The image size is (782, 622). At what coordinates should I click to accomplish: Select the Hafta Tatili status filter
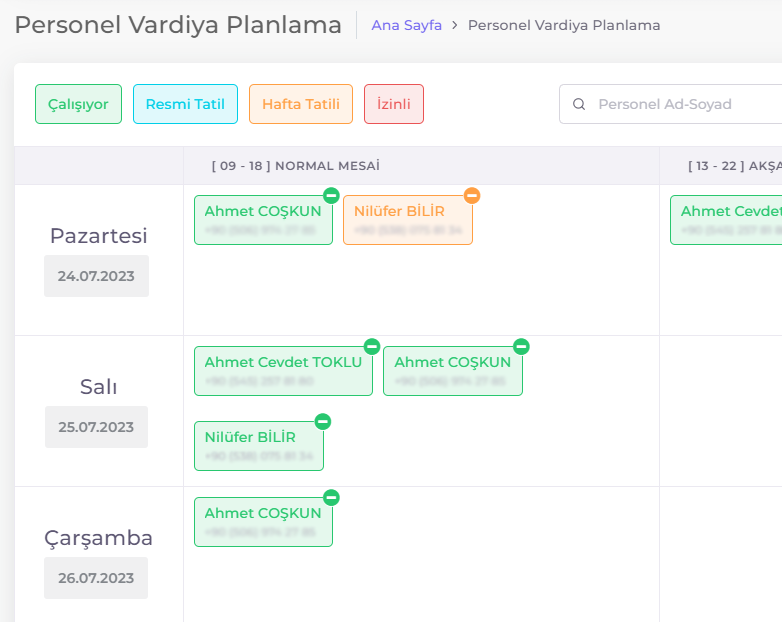point(301,104)
